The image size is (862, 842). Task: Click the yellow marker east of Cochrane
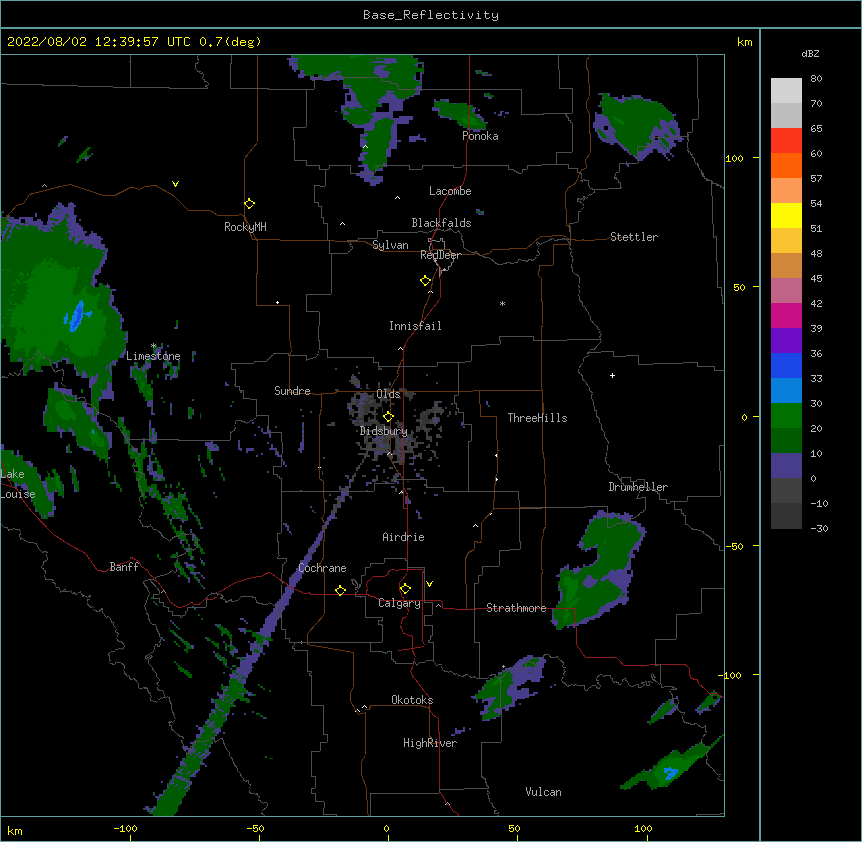(x=340, y=590)
